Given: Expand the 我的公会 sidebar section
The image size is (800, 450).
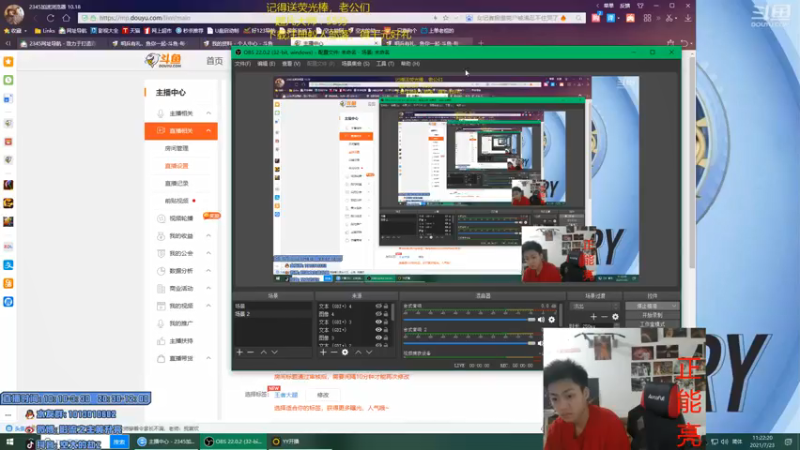Looking at the screenshot, I should [209, 253].
